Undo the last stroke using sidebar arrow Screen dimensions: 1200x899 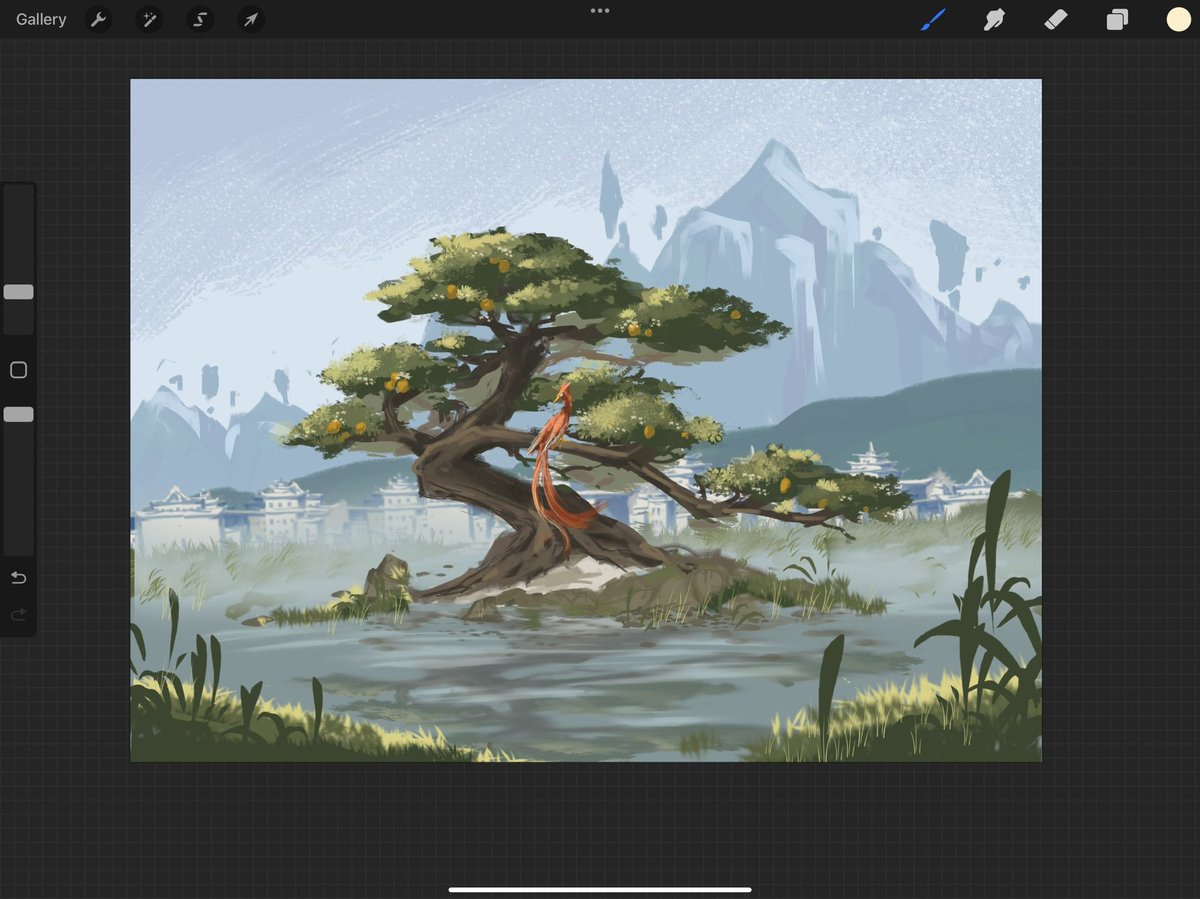click(18, 578)
